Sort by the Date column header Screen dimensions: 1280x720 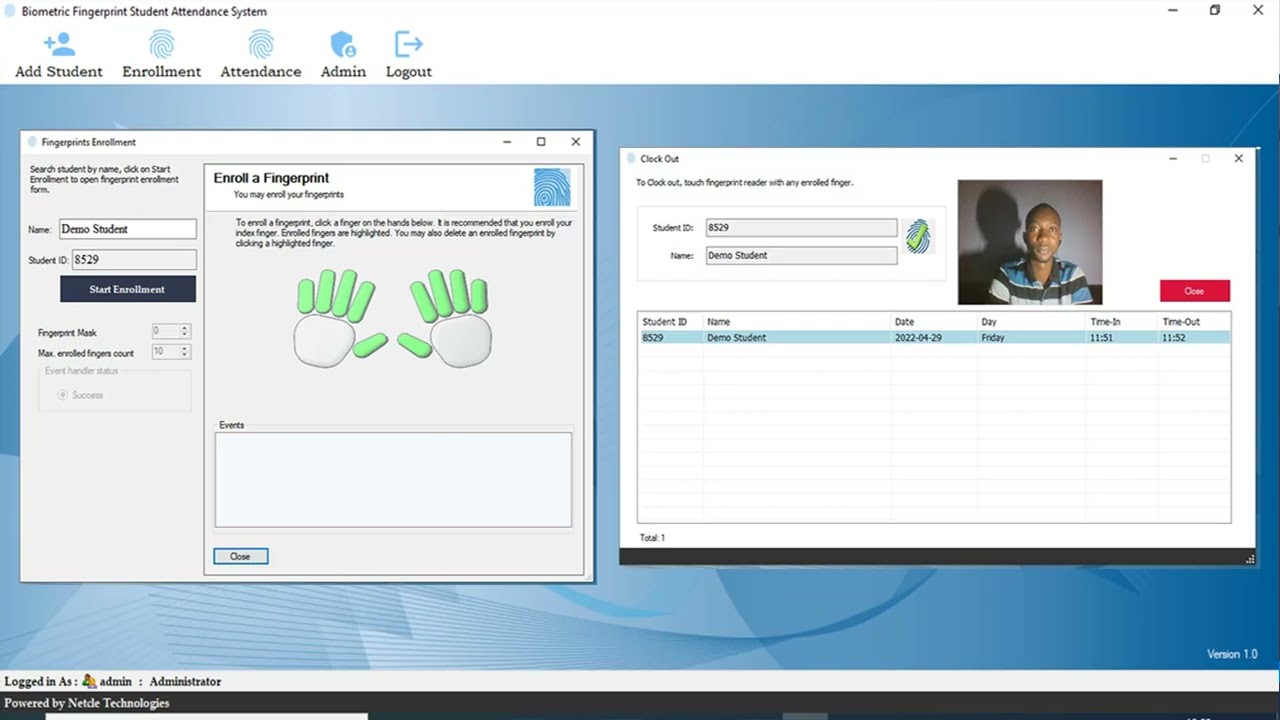click(x=934, y=322)
